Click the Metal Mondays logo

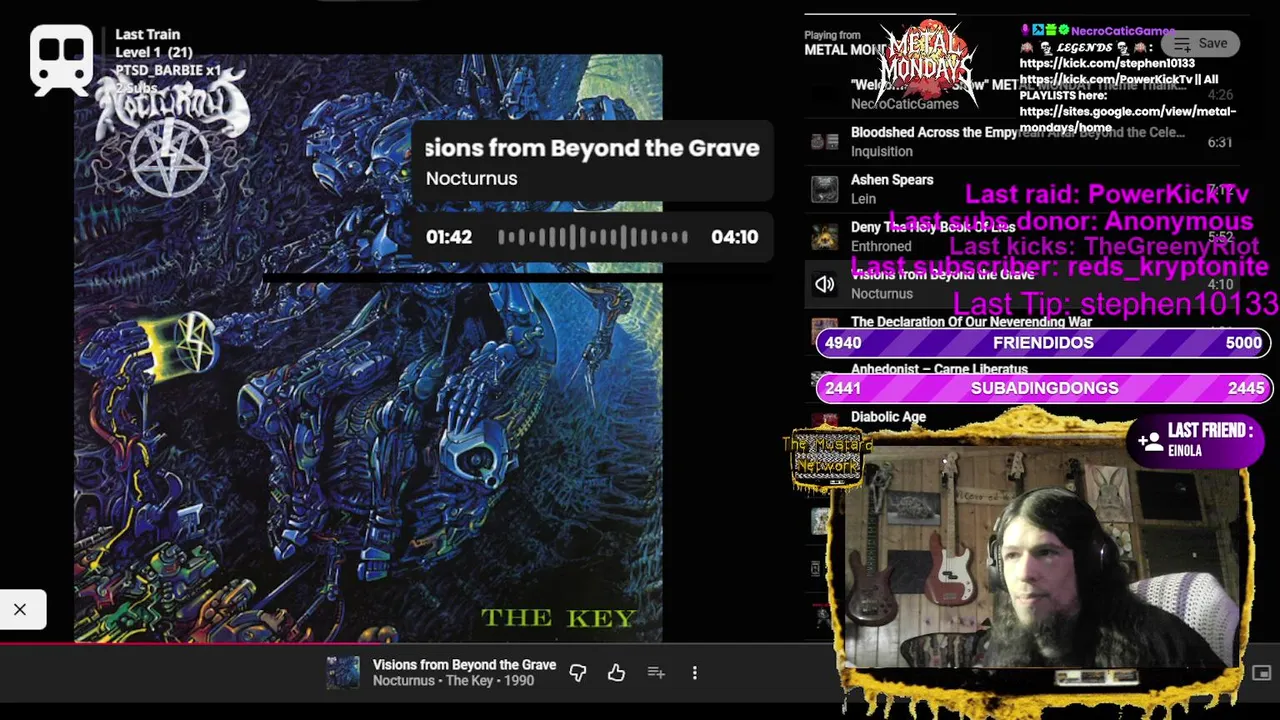[926, 61]
